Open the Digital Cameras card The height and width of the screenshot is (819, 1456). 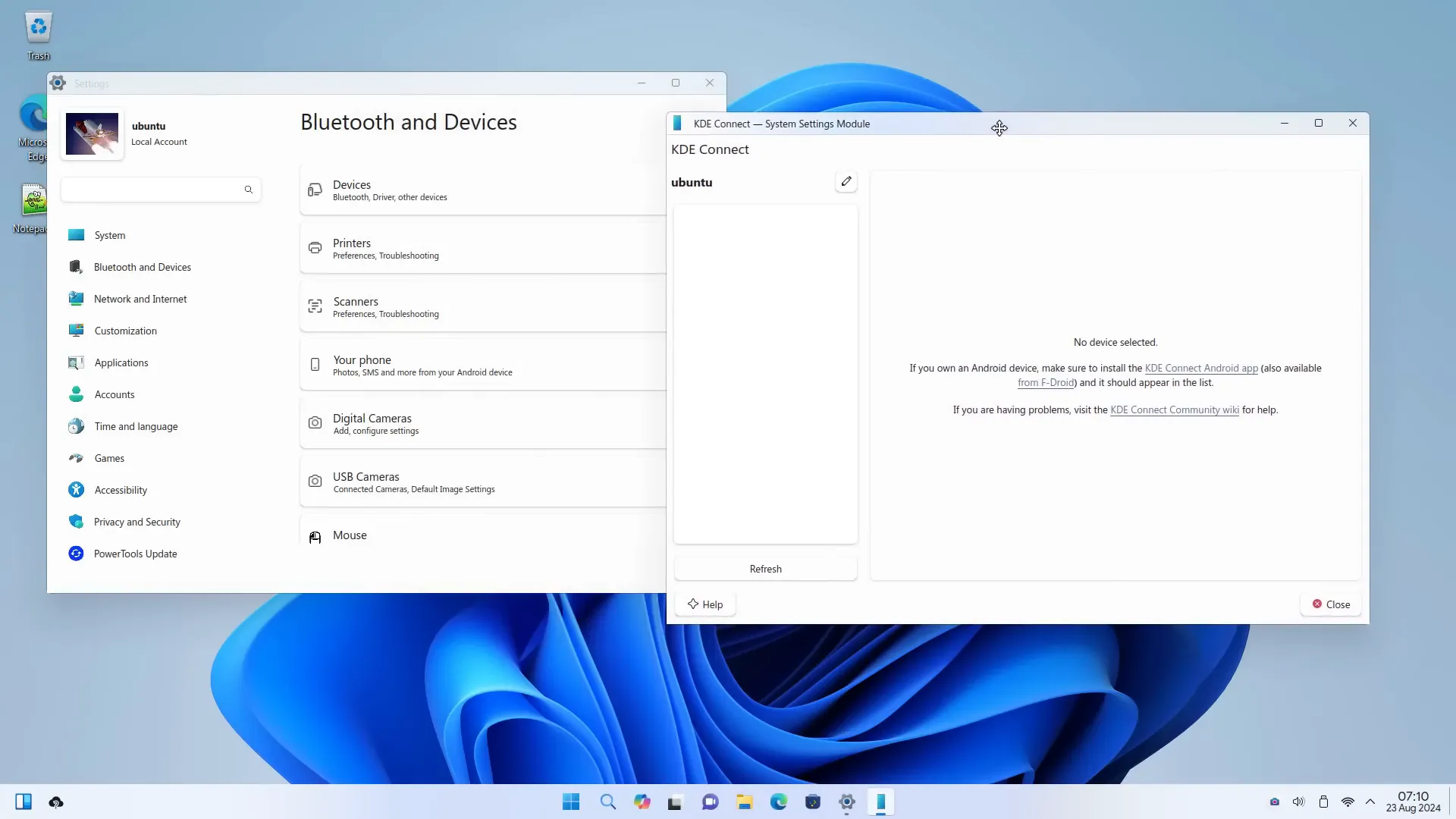pyautogui.click(x=483, y=423)
